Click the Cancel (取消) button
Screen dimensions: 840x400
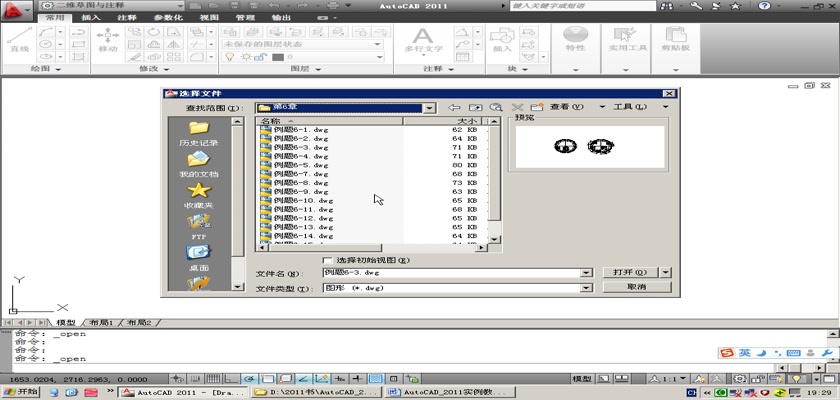(636, 287)
